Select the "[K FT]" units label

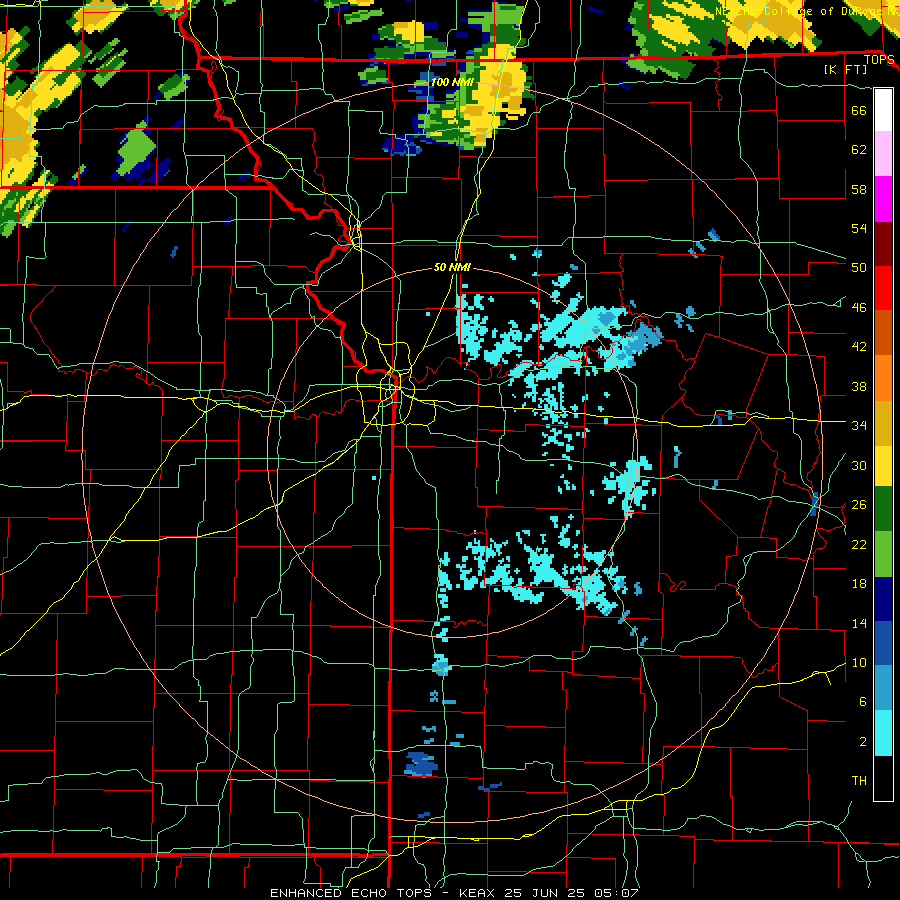(x=845, y=69)
